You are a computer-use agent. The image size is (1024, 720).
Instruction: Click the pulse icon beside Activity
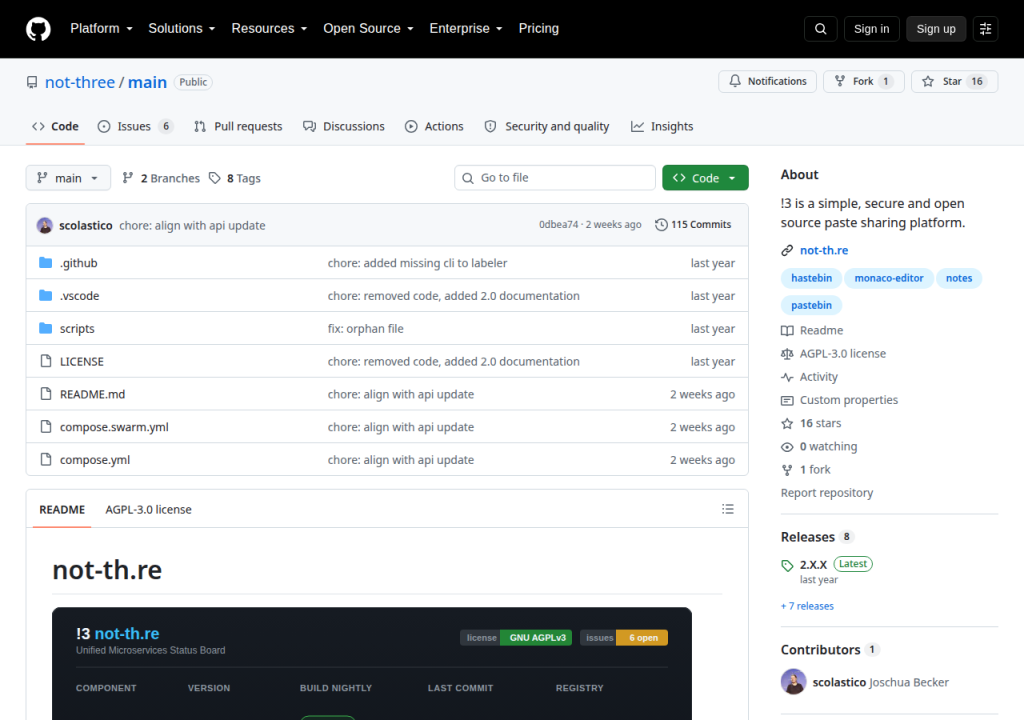(787, 377)
